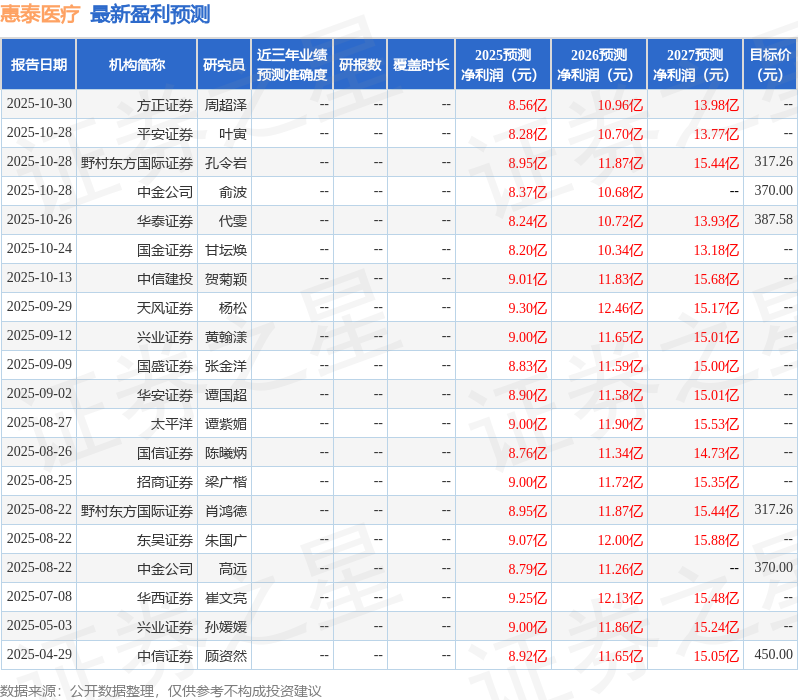Viewport: 798px width, 700px height.
Task: Select the 机构简称 column header
Action: 136,64
